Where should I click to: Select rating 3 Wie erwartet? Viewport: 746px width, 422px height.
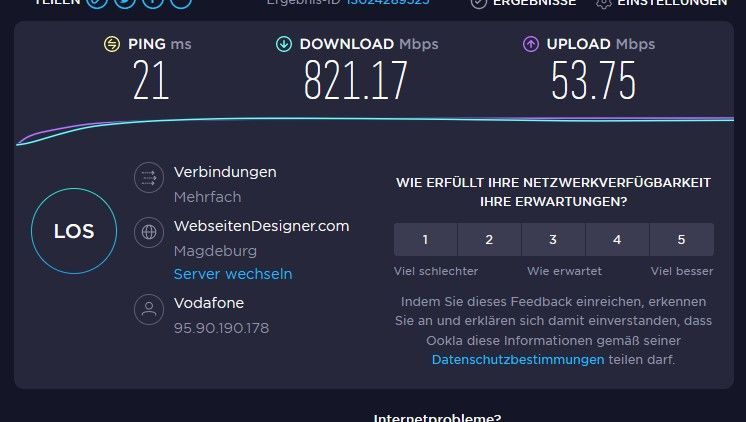coord(553,239)
